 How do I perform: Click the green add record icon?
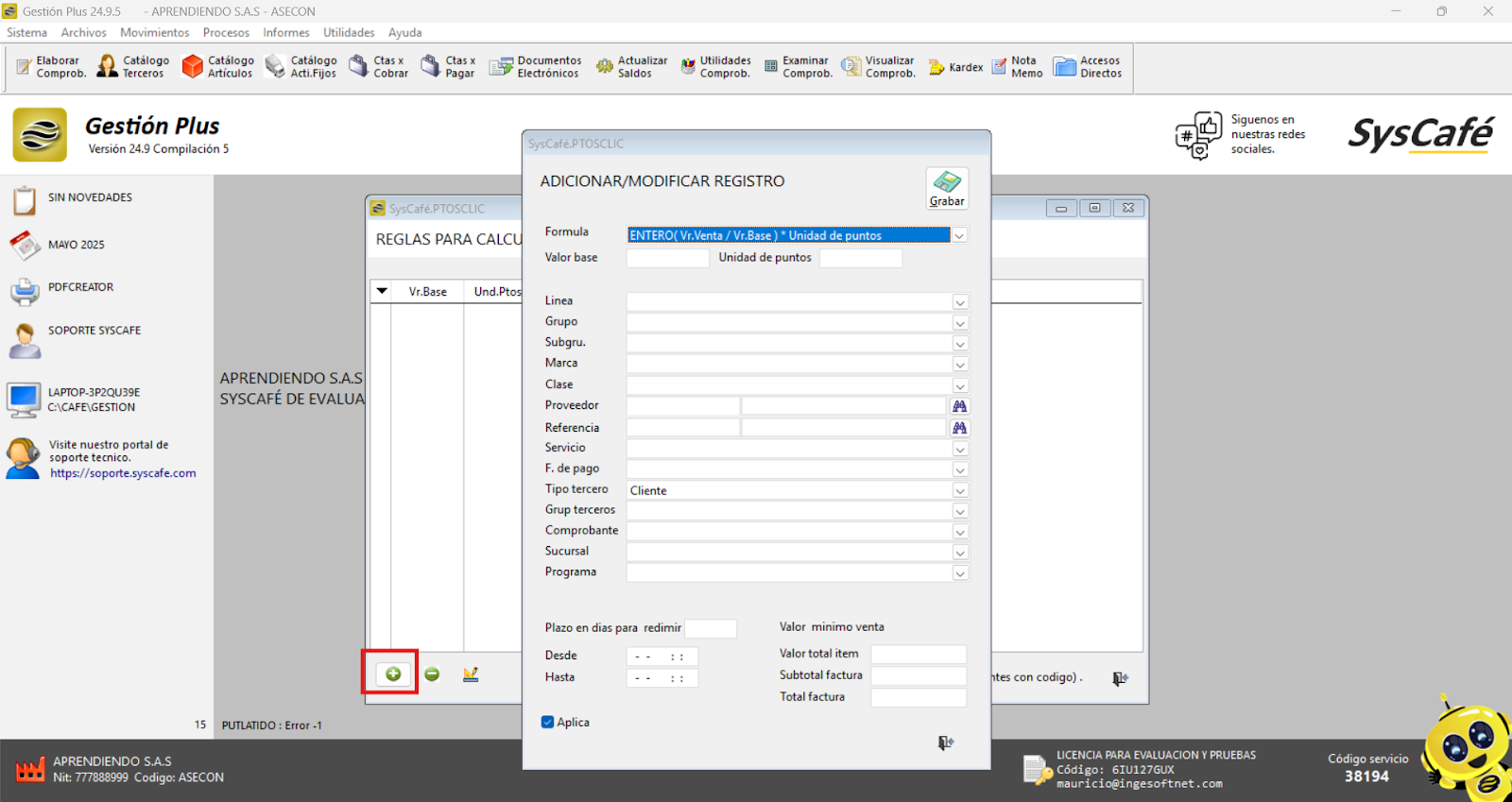[393, 674]
